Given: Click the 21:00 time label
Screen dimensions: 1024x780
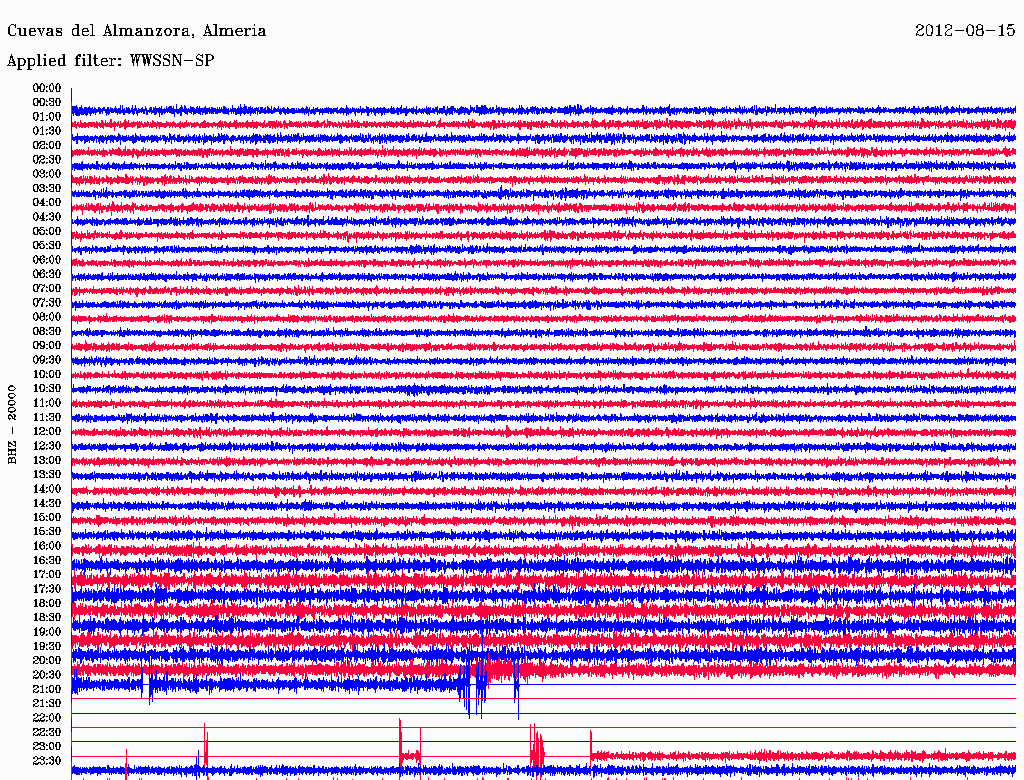Looking at the screenshot, I should [x=47, y=689].
